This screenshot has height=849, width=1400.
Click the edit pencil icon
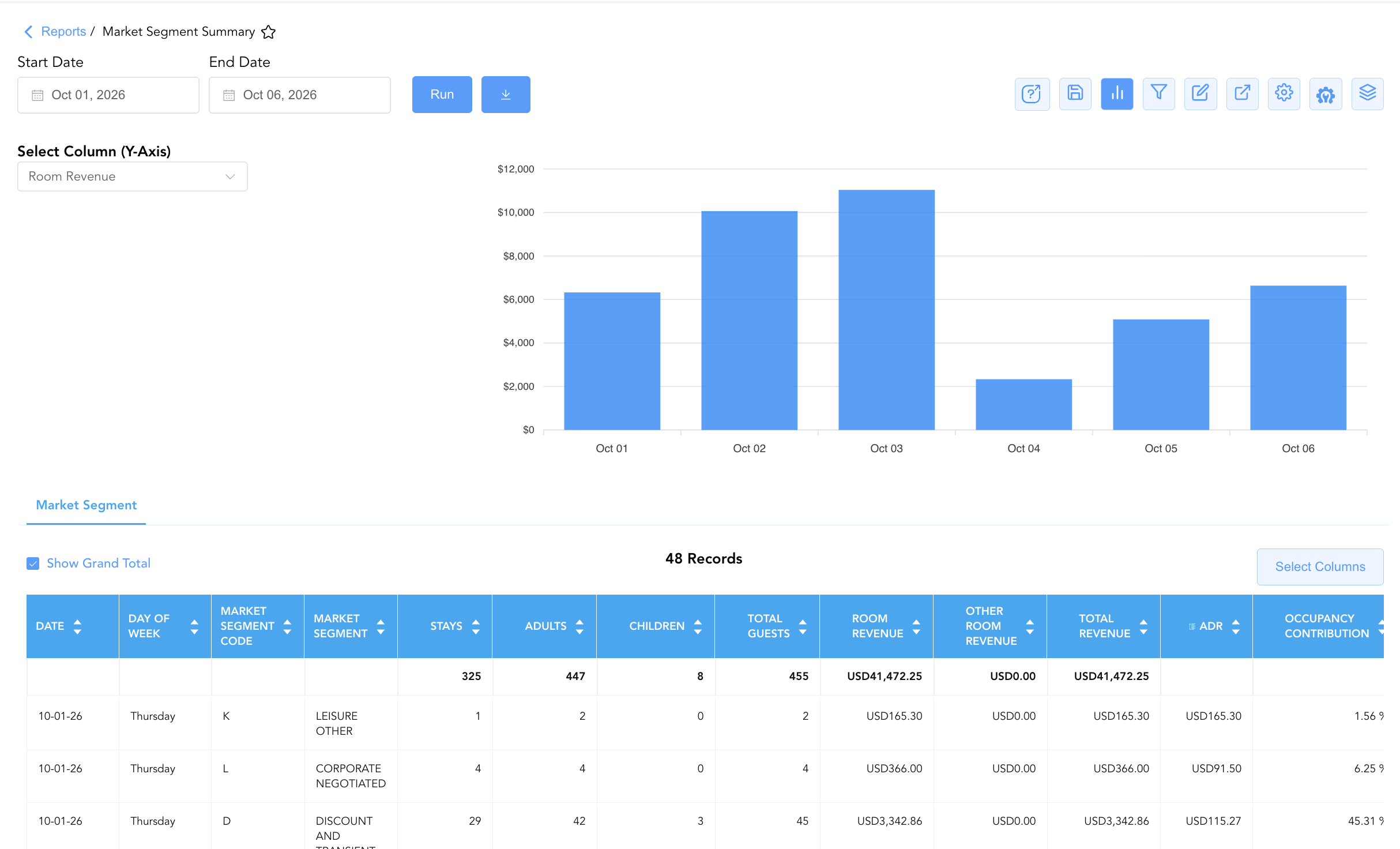click(x=1200, y=94)
